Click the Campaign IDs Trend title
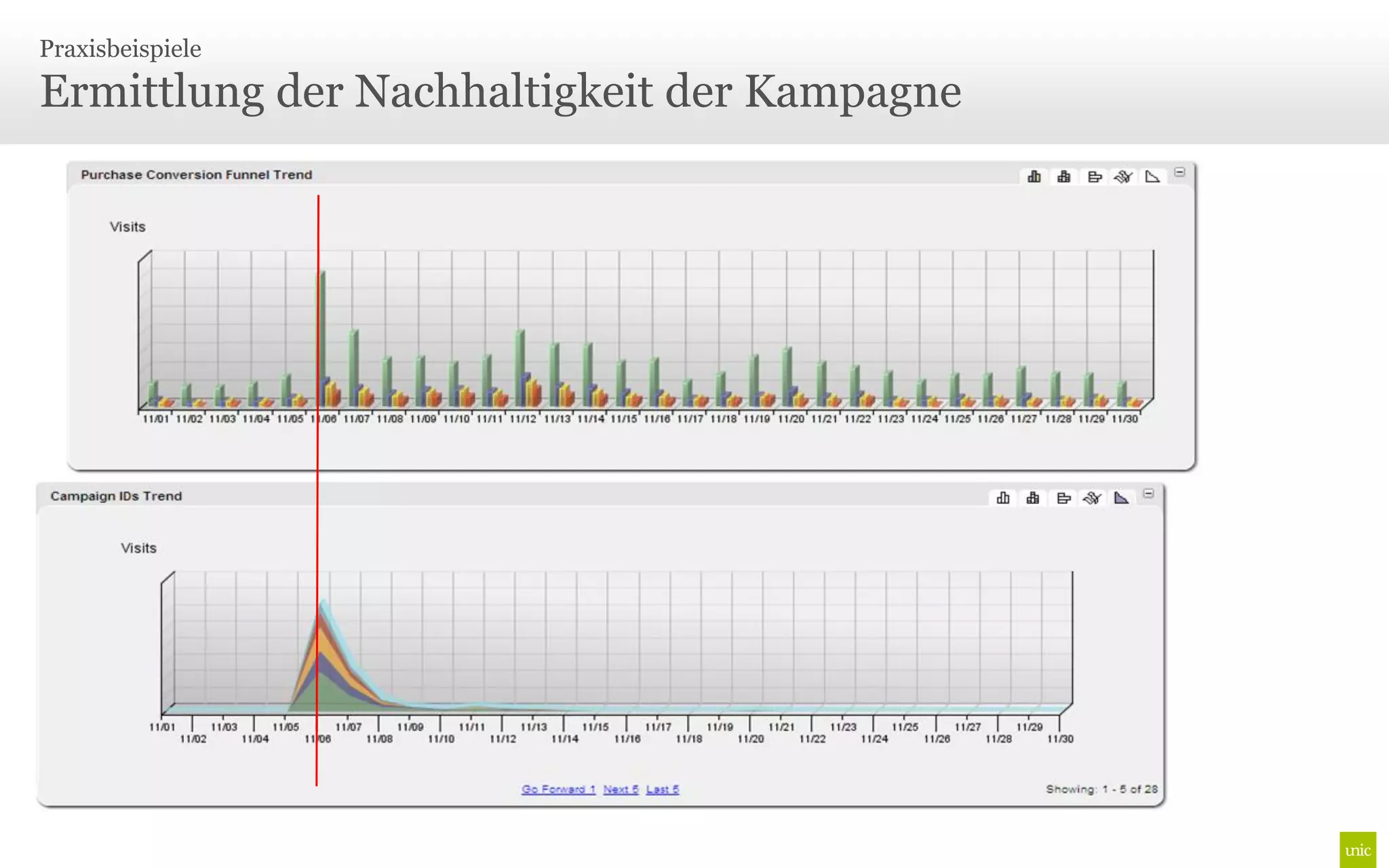Image resolution: width=1389 pixels, height=868 pixels. click(x=116, y=496)
